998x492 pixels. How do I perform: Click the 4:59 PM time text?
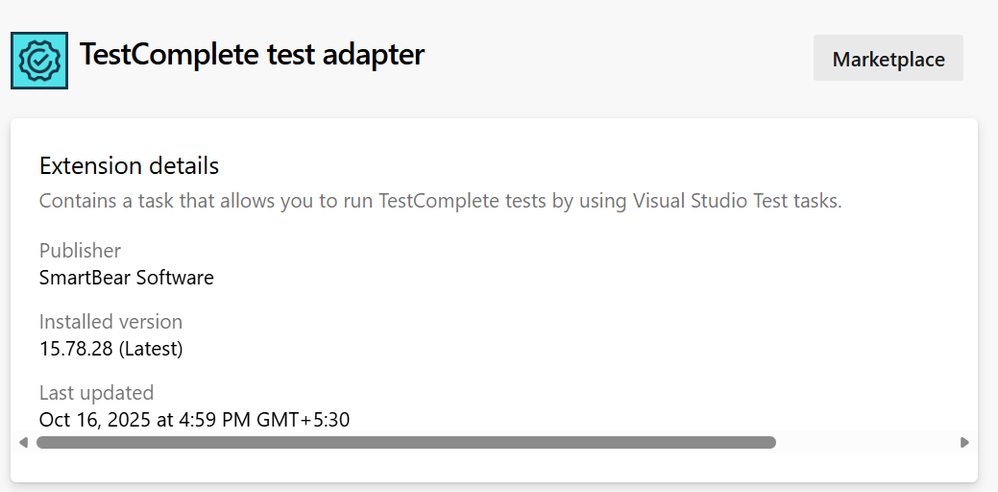[213, 419]
